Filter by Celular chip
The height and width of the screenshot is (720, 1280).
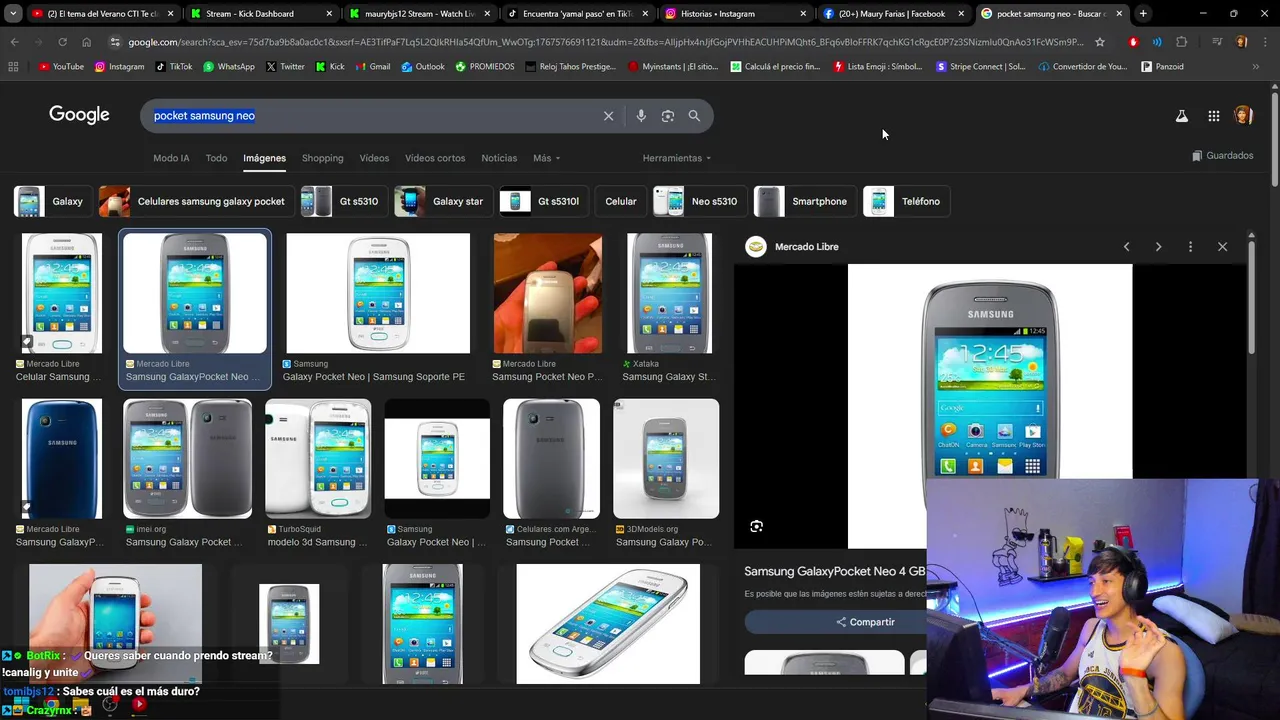coord(620,201)
